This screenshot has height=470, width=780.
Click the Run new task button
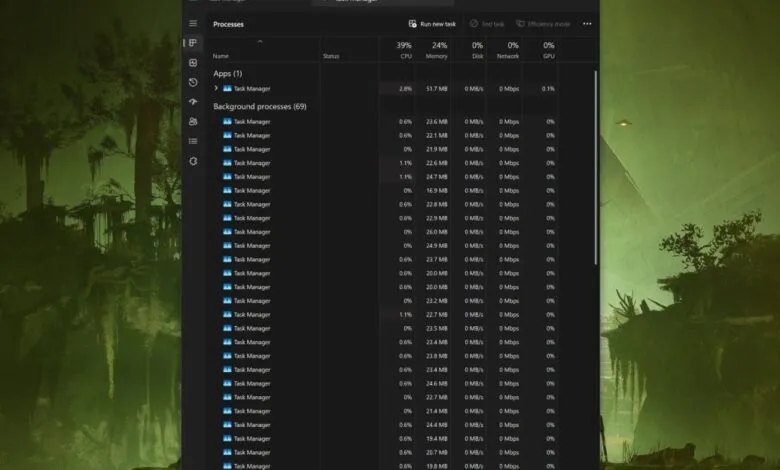432,24
